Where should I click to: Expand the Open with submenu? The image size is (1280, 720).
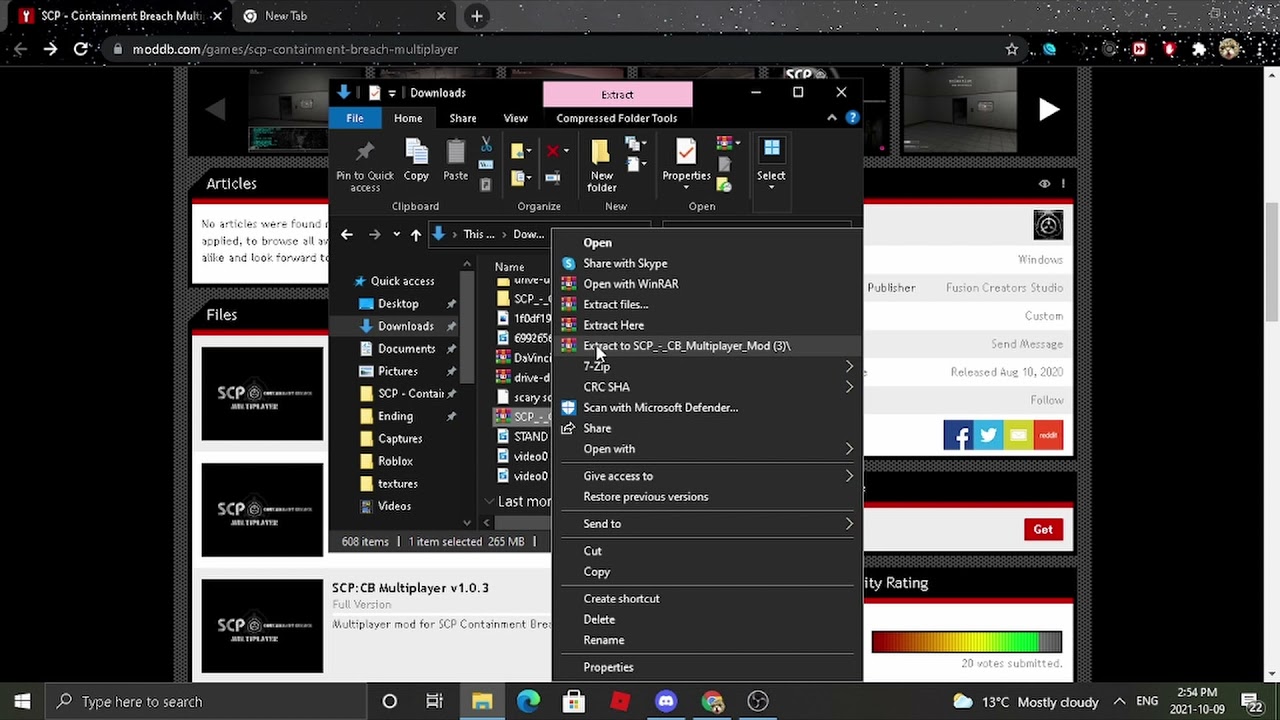[x=849, y=449]
